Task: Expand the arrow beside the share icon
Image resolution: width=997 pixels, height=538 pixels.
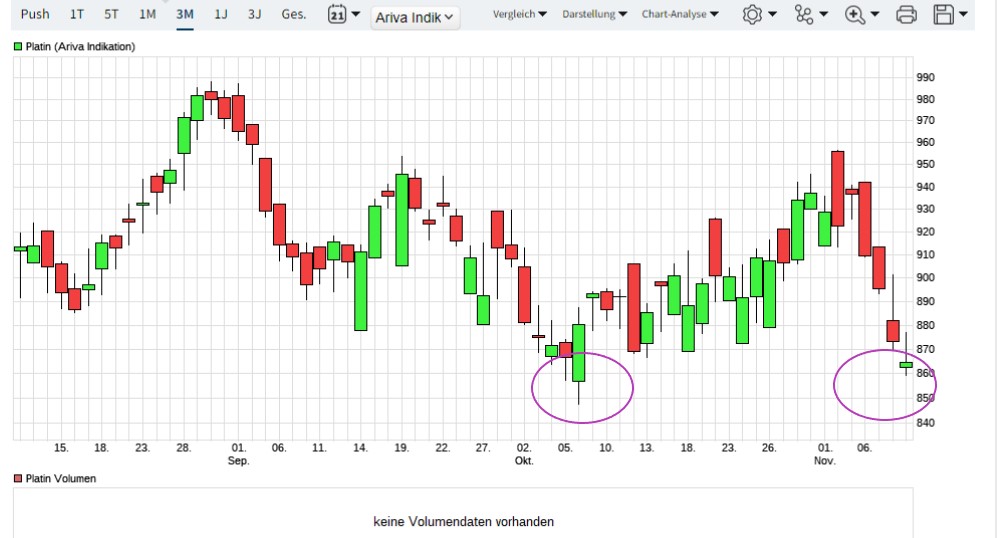Action: click(823, 14)
